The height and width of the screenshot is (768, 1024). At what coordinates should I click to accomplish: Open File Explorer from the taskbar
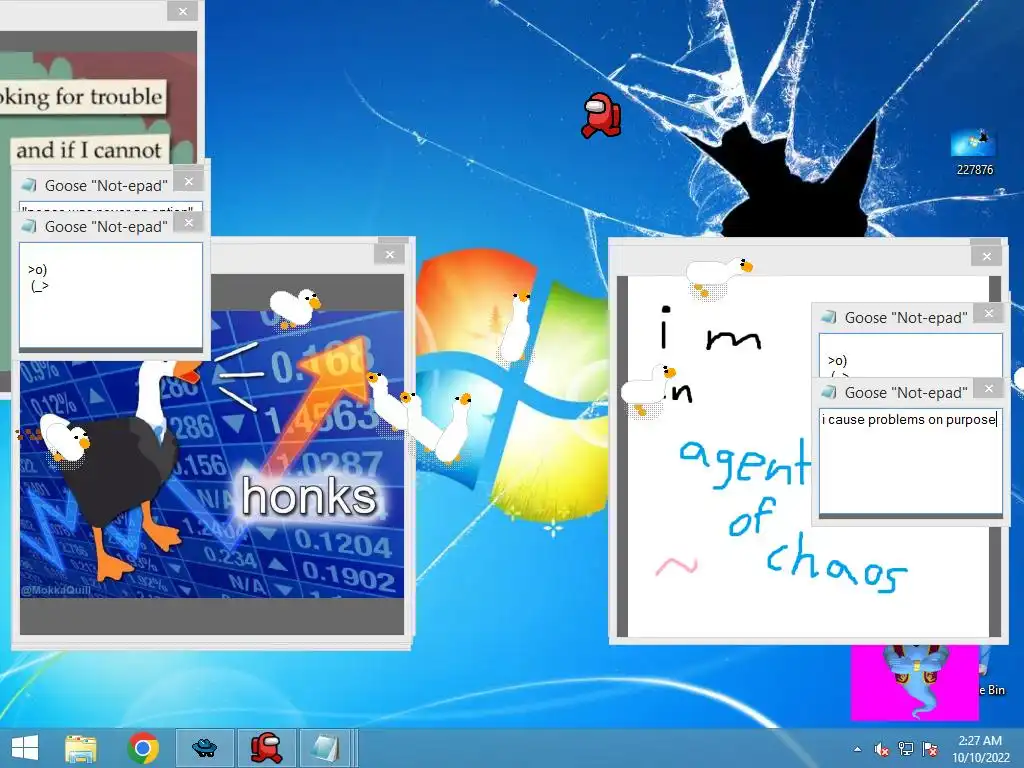[81, 748]
